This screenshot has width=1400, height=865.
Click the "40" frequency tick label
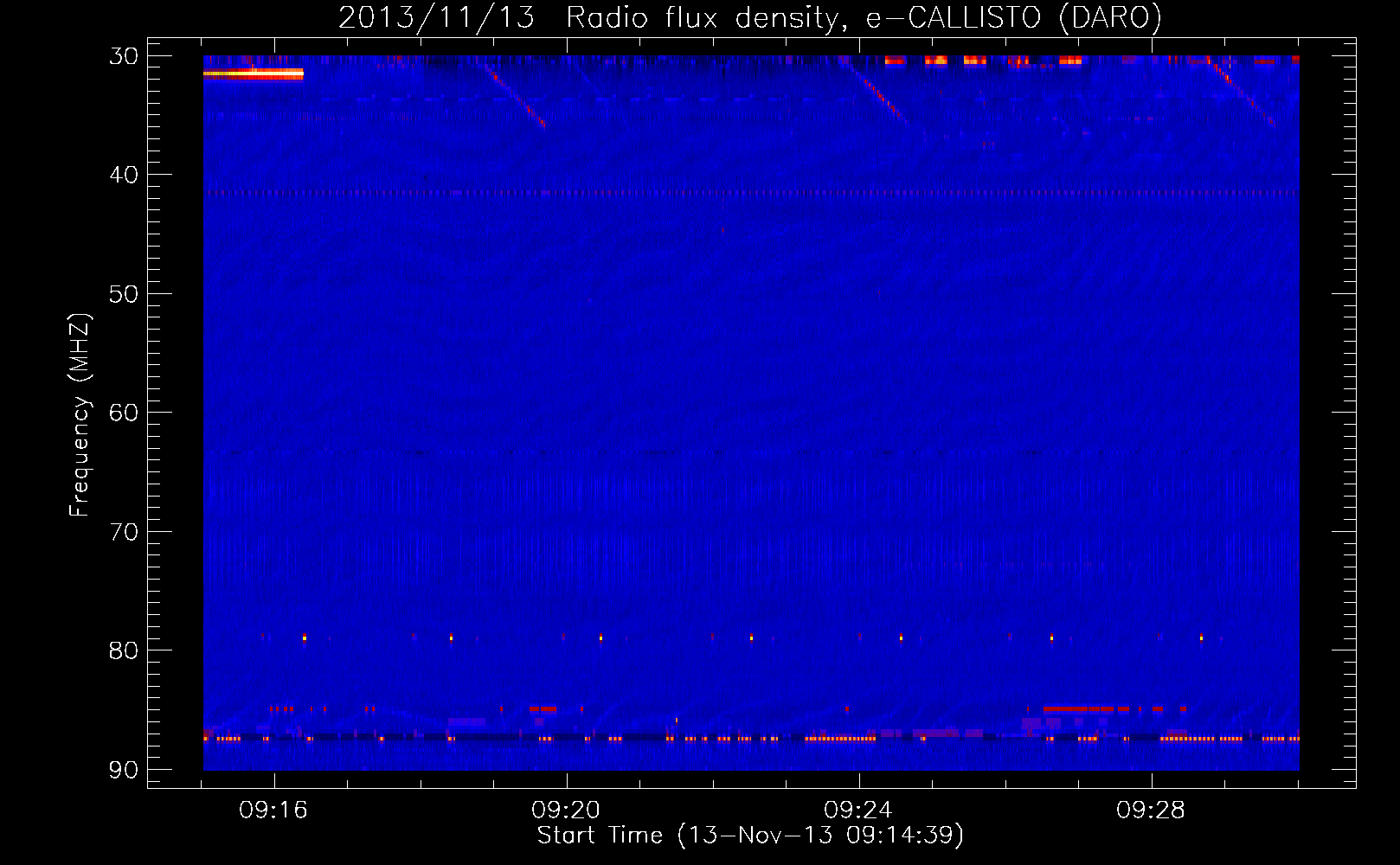coord(124,175)
